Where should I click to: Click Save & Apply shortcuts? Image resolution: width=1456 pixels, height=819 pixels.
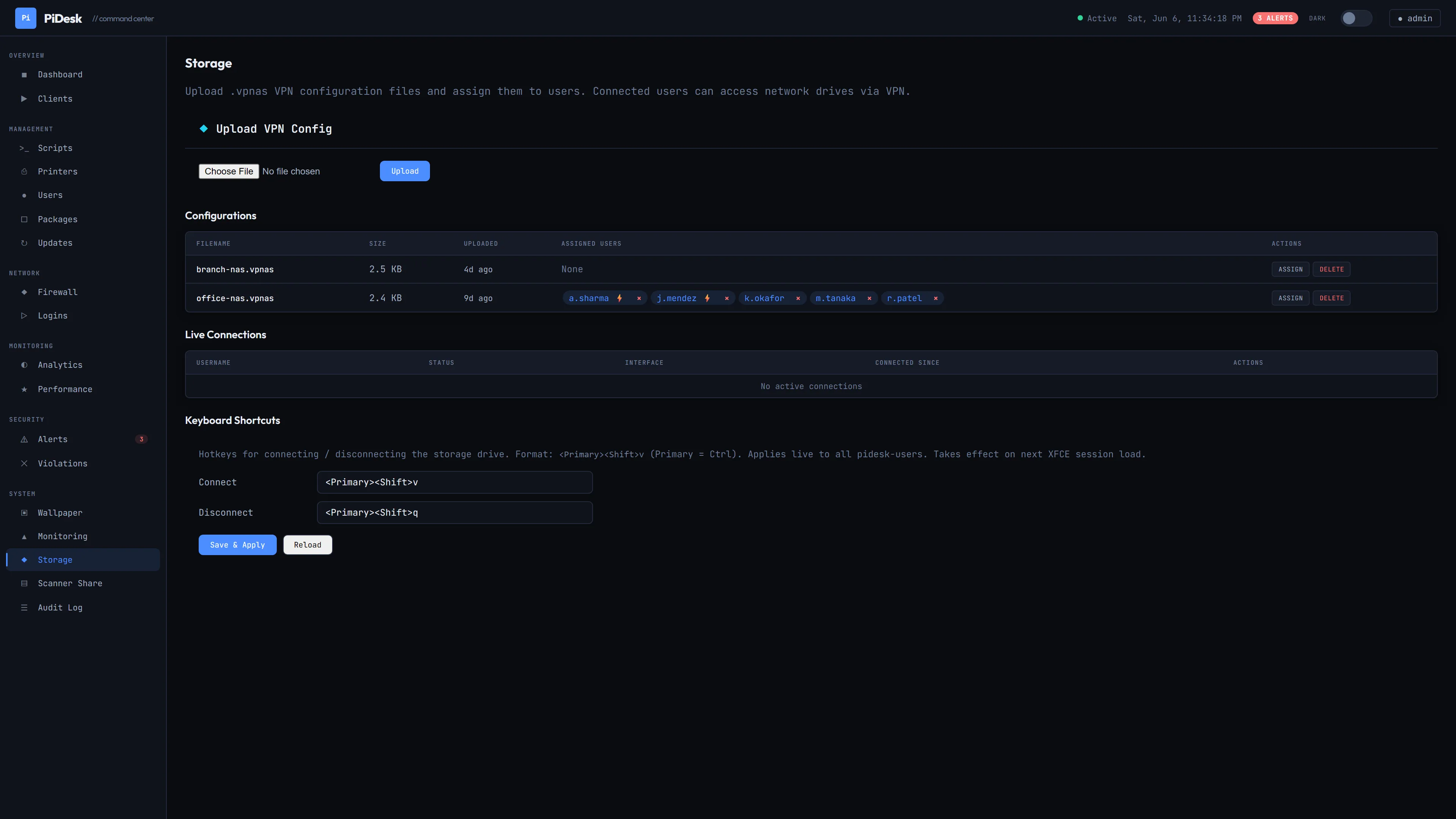[237, 545]
